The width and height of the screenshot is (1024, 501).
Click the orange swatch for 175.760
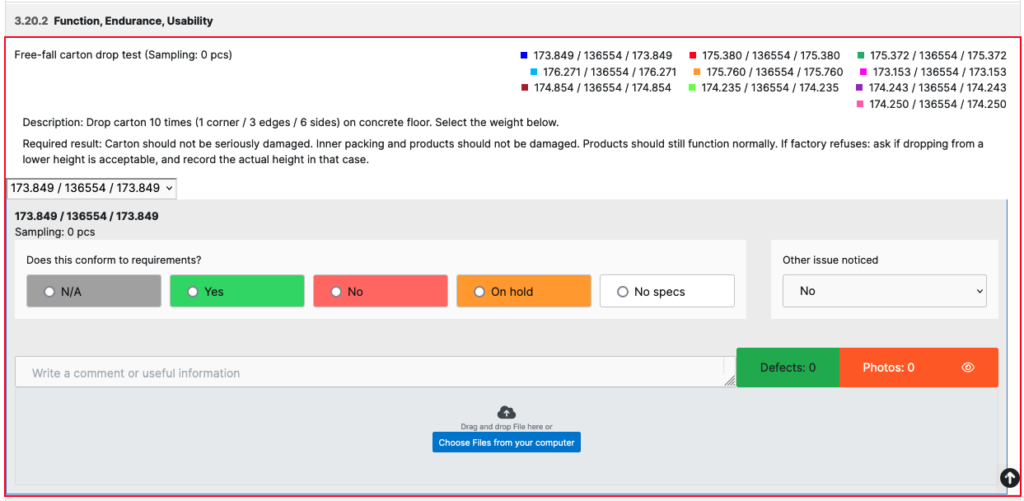697,72
